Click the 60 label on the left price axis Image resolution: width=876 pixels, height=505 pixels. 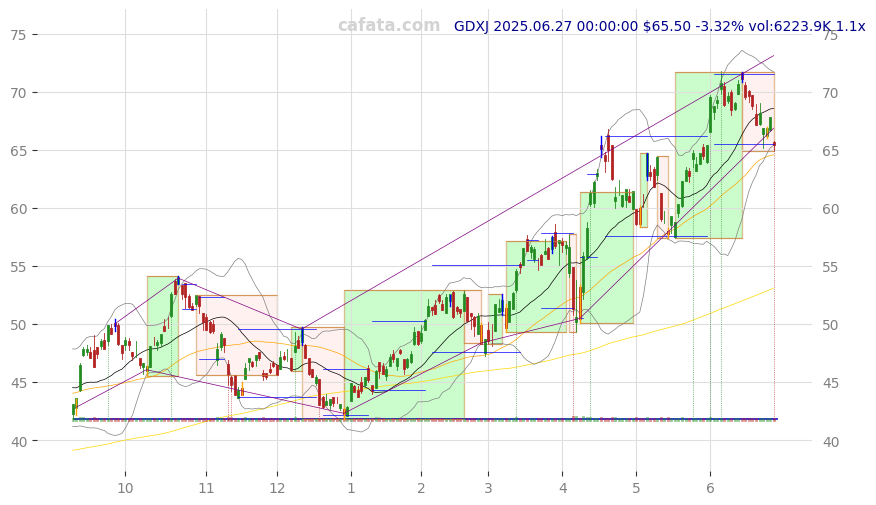pyautogui.click(x=18, y=209)
